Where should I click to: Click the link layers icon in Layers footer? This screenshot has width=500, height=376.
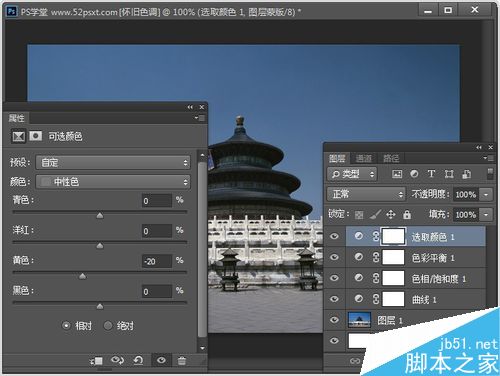click(x=355, y=361)
